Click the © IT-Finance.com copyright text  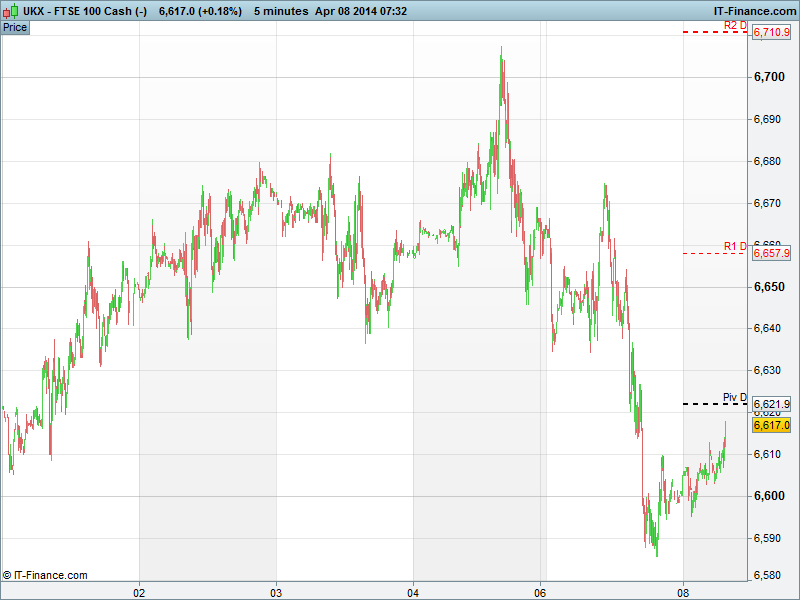pyautogui.click(x=45, y=575)
